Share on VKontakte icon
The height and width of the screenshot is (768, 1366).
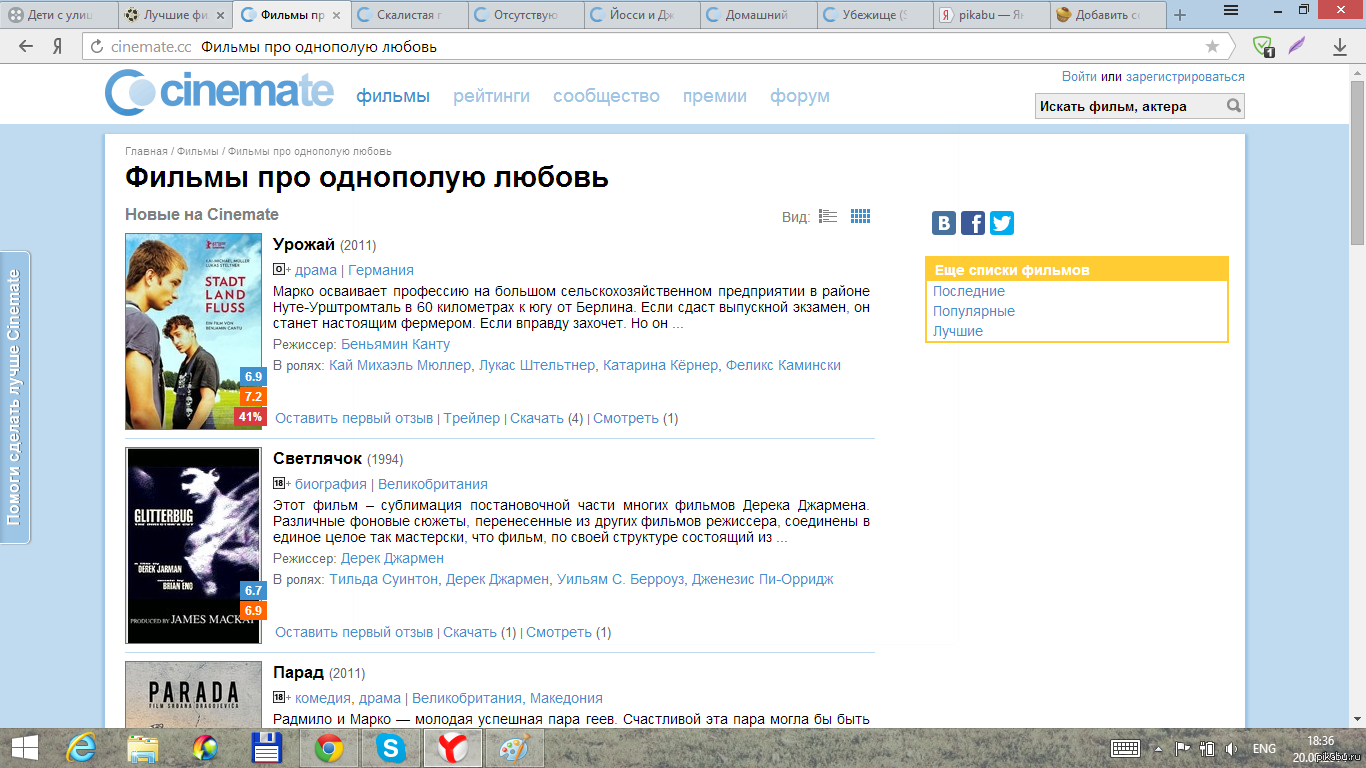944,223
